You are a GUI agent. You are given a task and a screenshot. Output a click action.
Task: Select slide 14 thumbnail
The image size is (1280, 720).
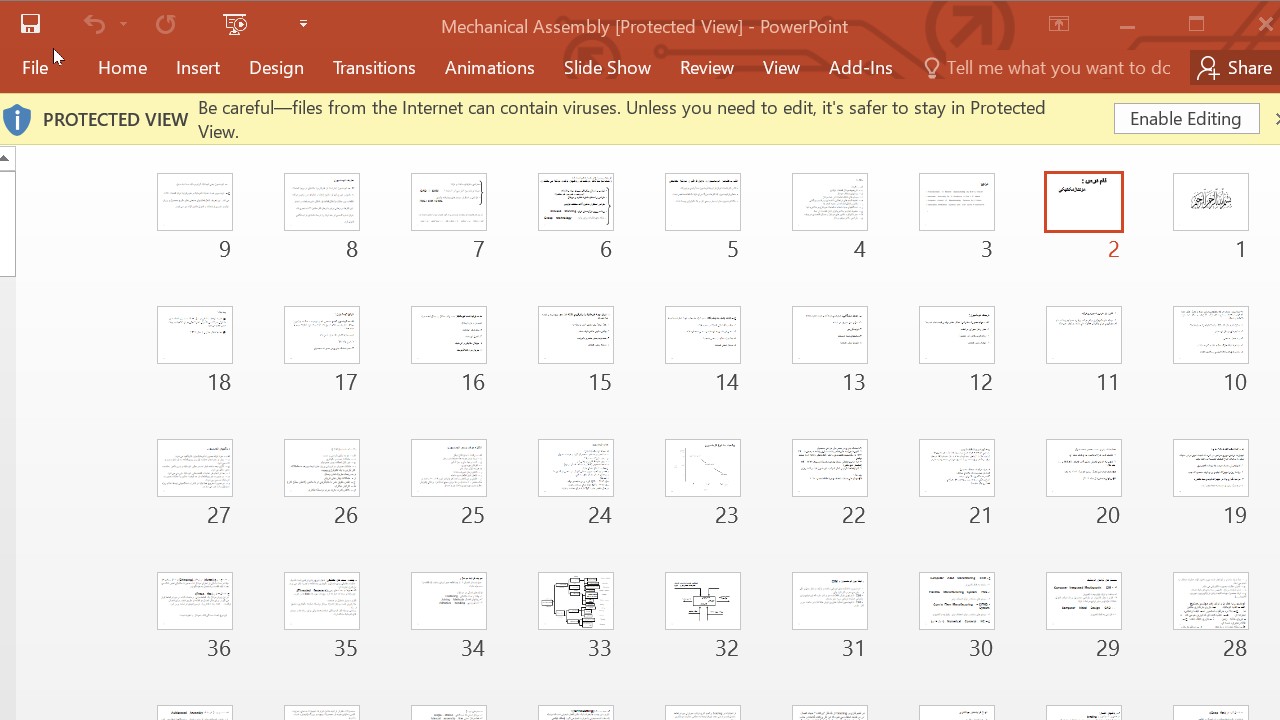tap(702, 335)
